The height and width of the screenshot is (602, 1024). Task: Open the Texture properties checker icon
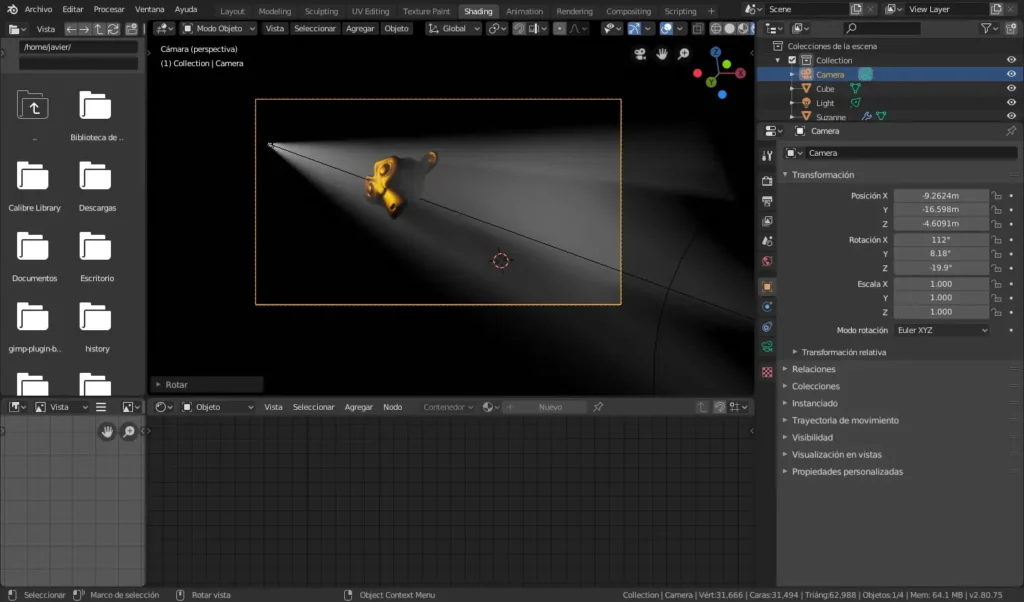(767, 371)
